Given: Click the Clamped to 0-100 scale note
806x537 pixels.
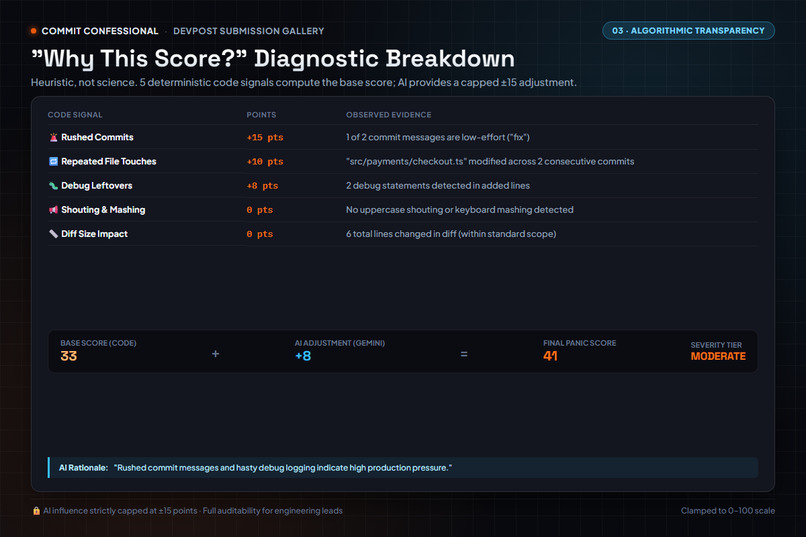Looking at the screenshot, I should pos(728,511).
